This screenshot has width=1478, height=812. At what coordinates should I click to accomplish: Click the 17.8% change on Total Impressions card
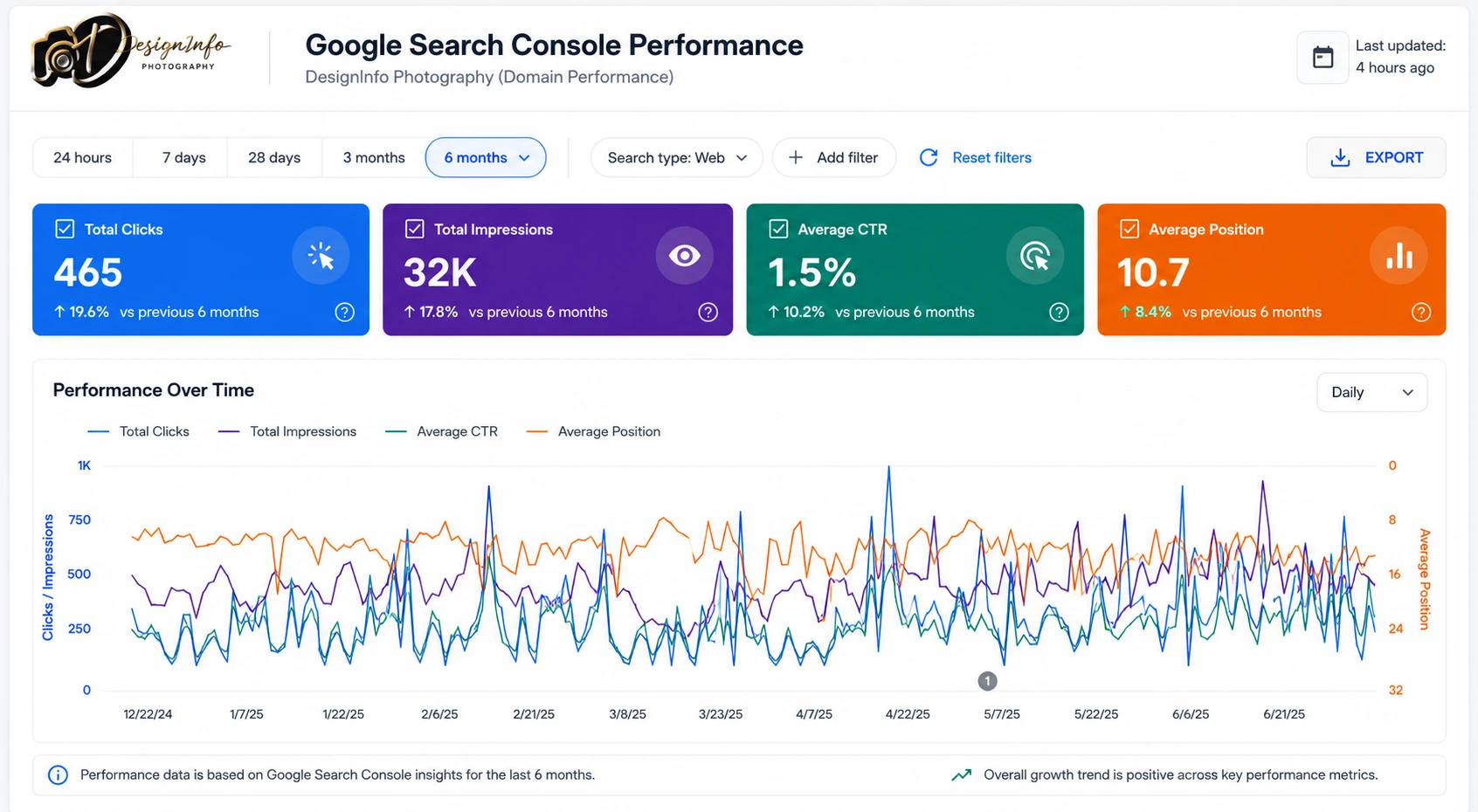click(x=431, y=312)
